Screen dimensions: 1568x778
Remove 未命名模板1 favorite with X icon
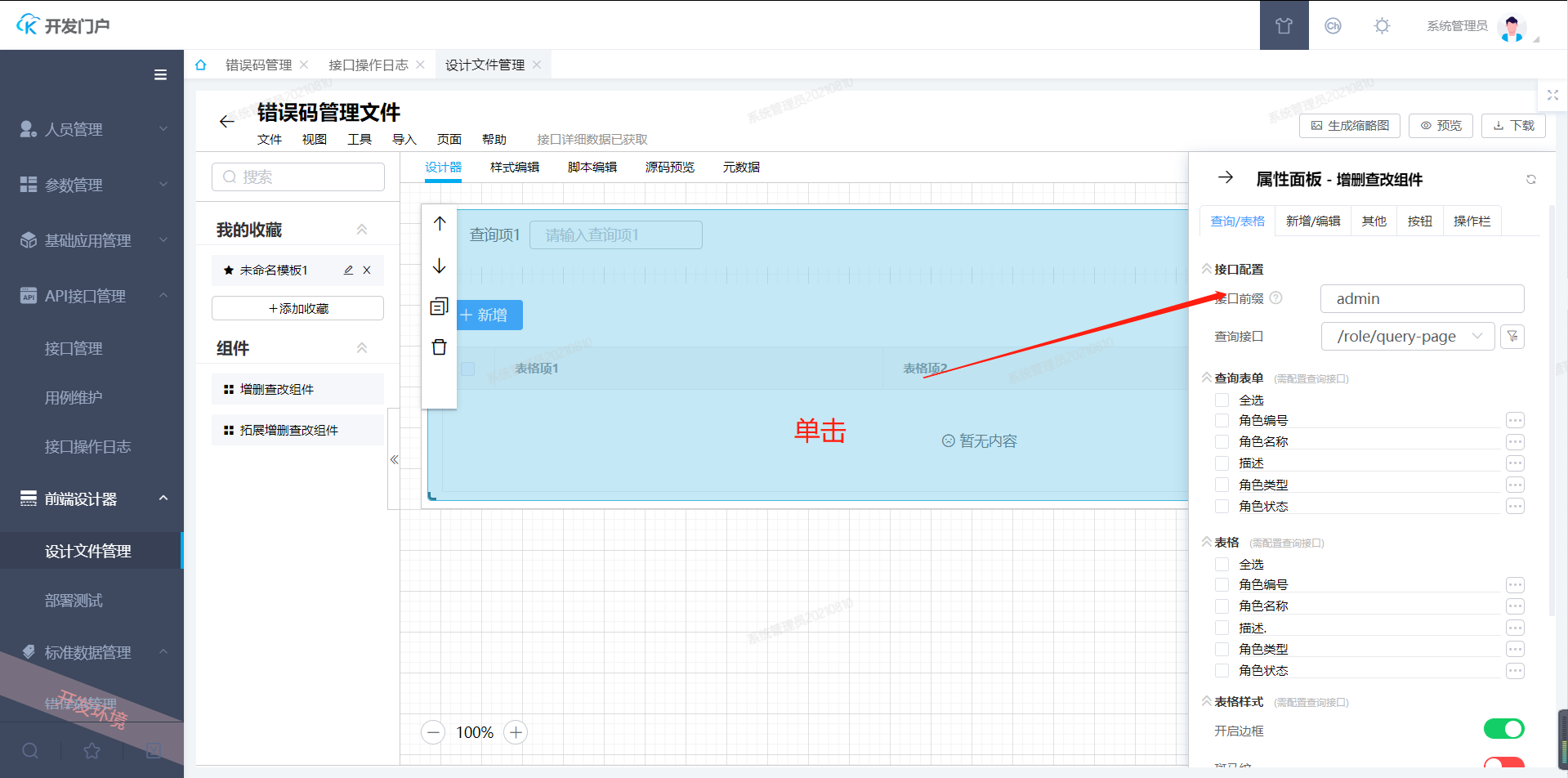pos(367,270)
